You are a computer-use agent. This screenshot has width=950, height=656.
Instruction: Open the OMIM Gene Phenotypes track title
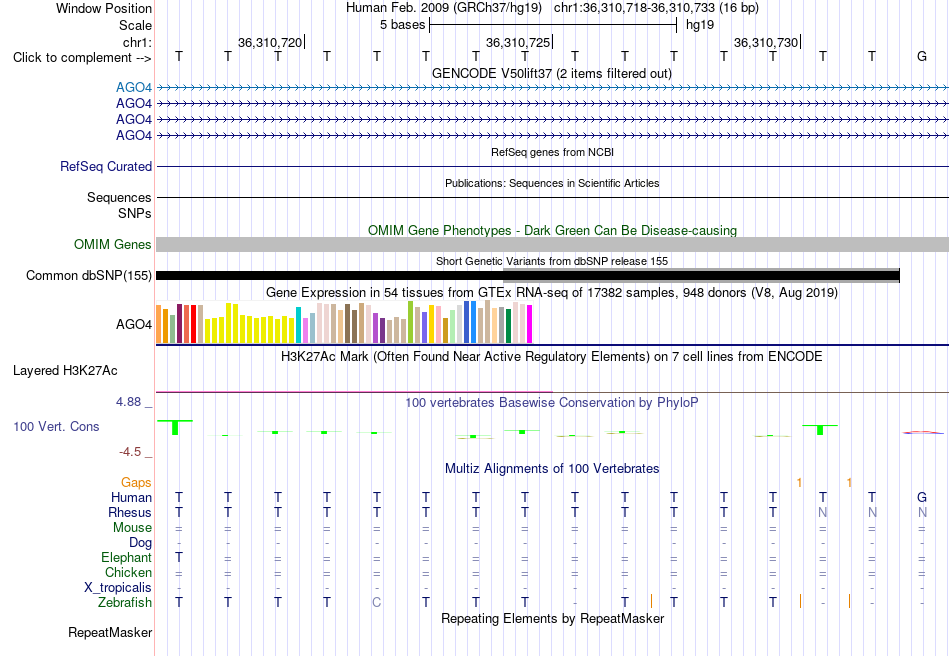[552, 230]
